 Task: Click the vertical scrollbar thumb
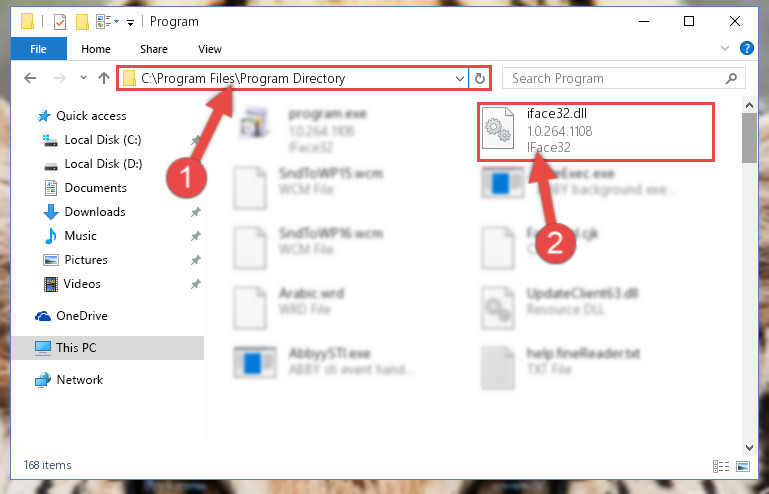point(749,137)
